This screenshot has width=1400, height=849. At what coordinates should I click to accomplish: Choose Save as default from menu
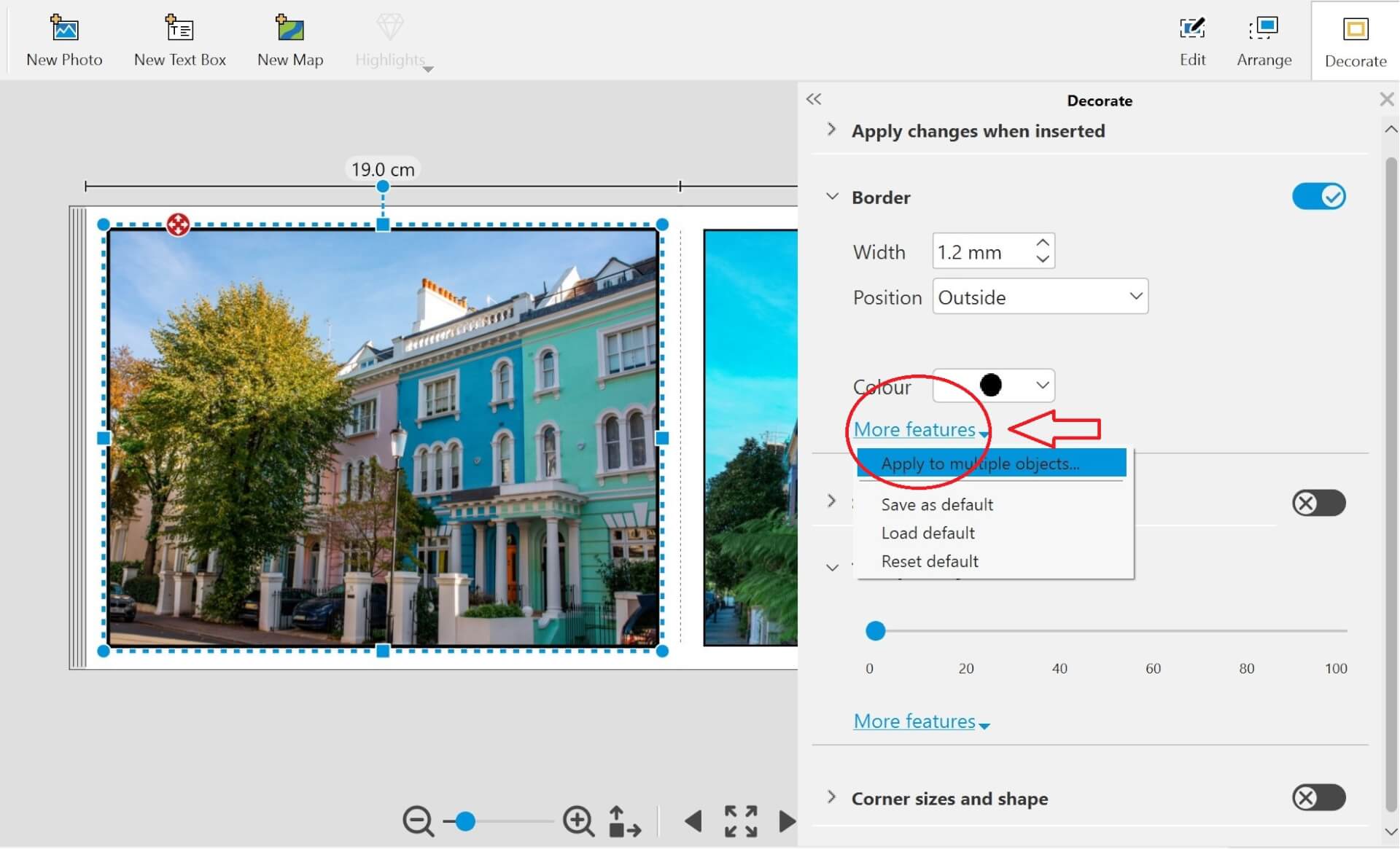point(937,504)
